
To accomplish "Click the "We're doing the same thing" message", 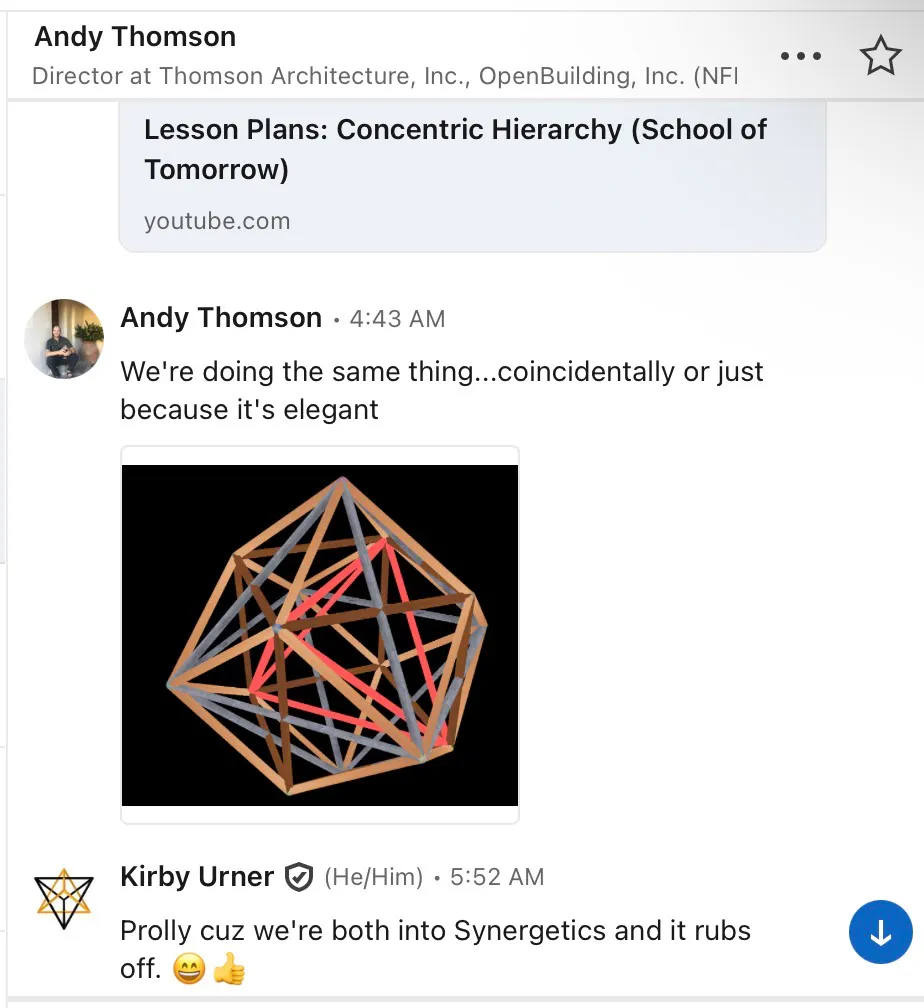I will coord(441,390).
